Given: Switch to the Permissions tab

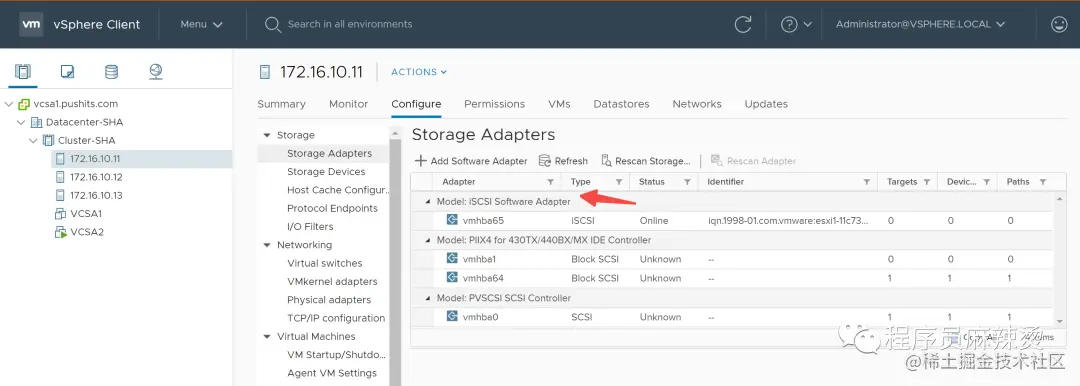Looking at the screenshot, I should point(495,104).
